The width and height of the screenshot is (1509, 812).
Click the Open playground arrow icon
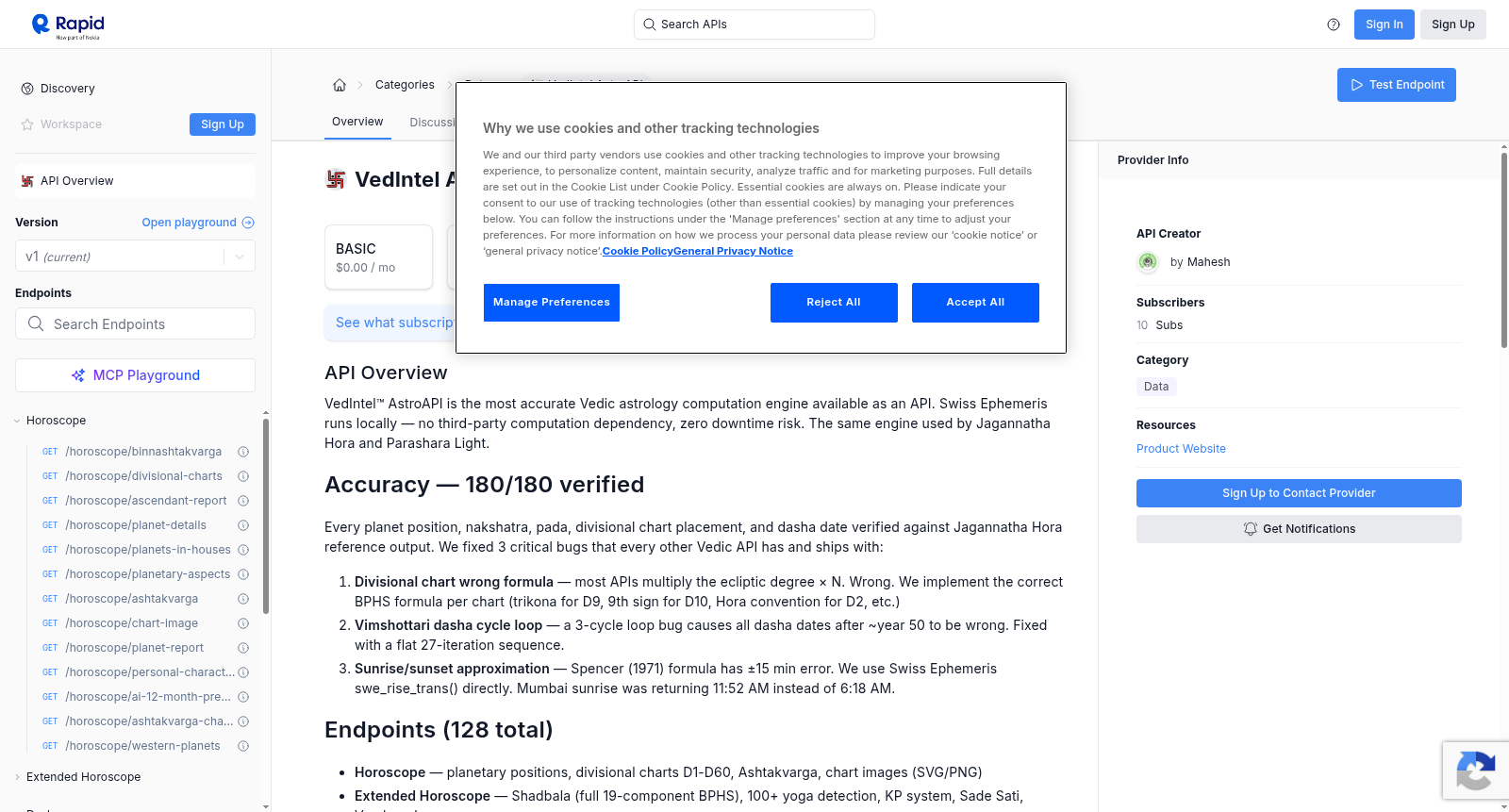point(248,223)
